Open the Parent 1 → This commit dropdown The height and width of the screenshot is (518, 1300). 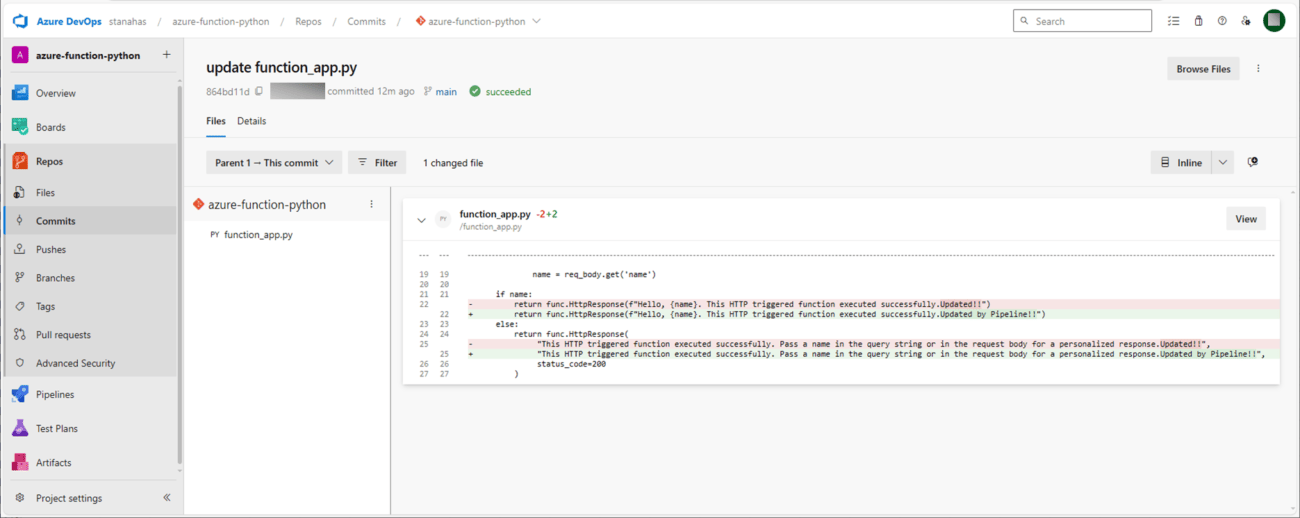274,162
